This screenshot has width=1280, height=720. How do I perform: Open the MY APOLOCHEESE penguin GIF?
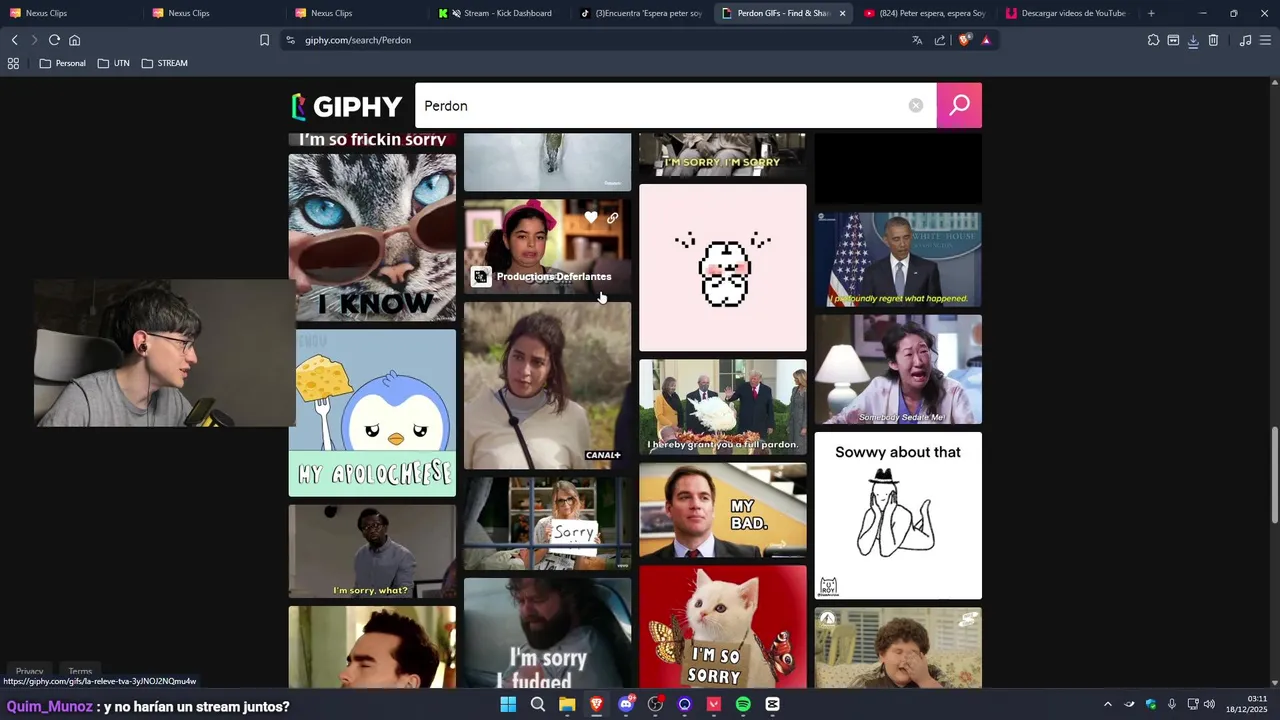(x=372, y=413)
